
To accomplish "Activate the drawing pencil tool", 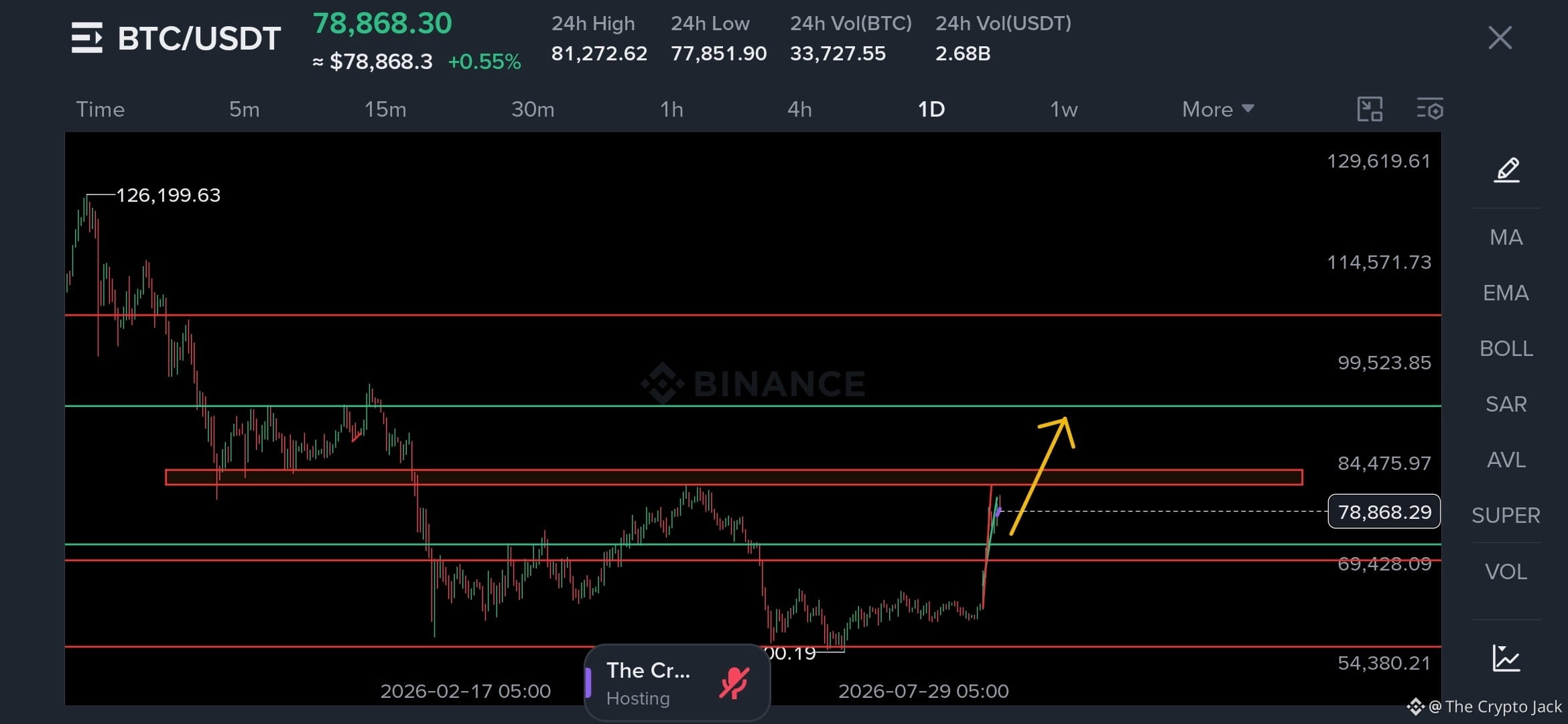I will point(1506,170).
